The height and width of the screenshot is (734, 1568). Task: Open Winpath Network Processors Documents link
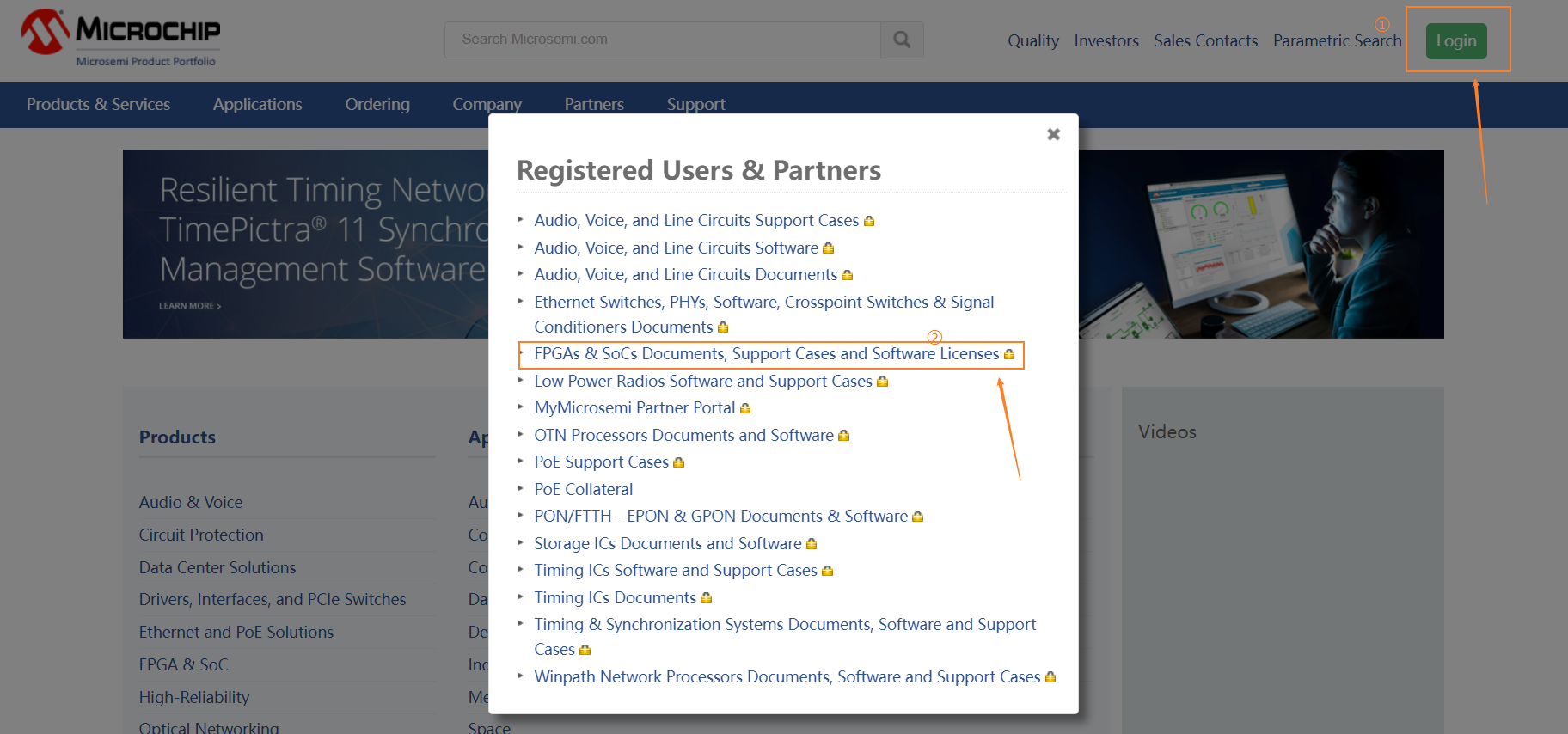(787, 677)
